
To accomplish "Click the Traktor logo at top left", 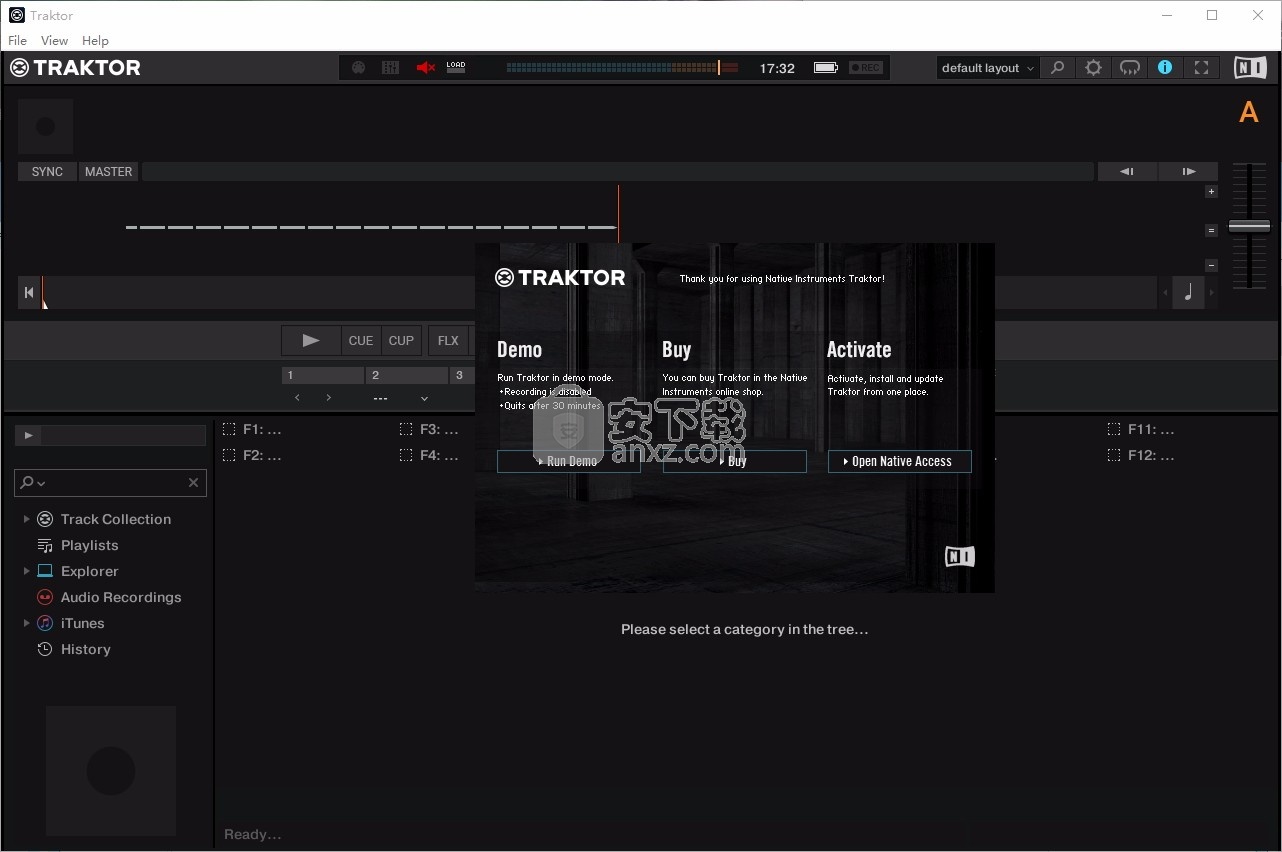I will coord(75,68).
